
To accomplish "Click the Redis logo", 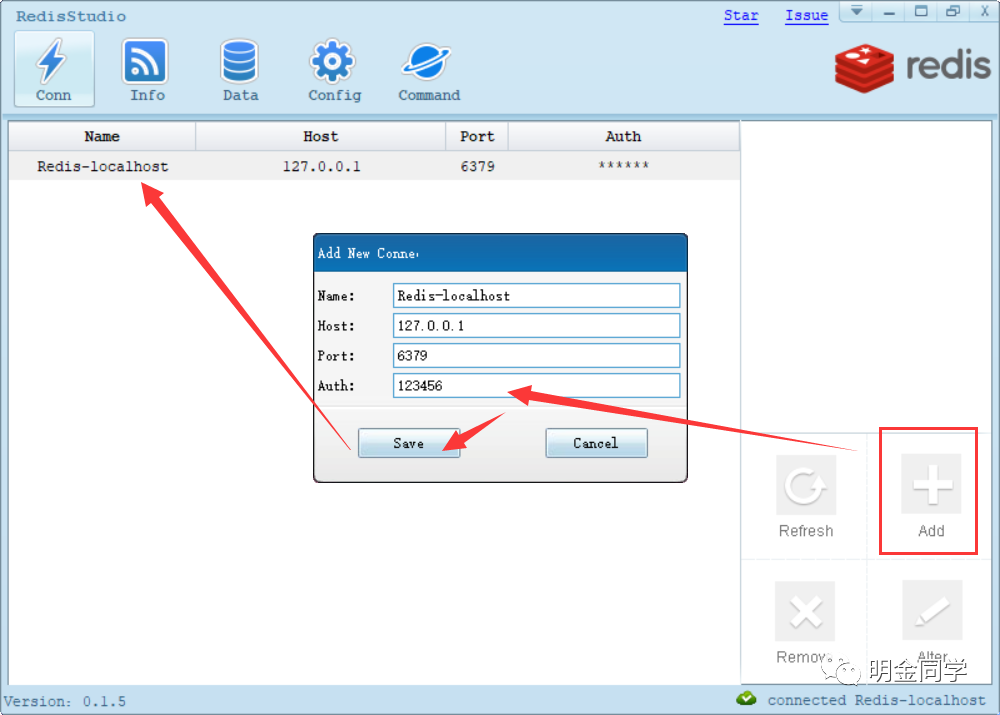I will (866, 67).
